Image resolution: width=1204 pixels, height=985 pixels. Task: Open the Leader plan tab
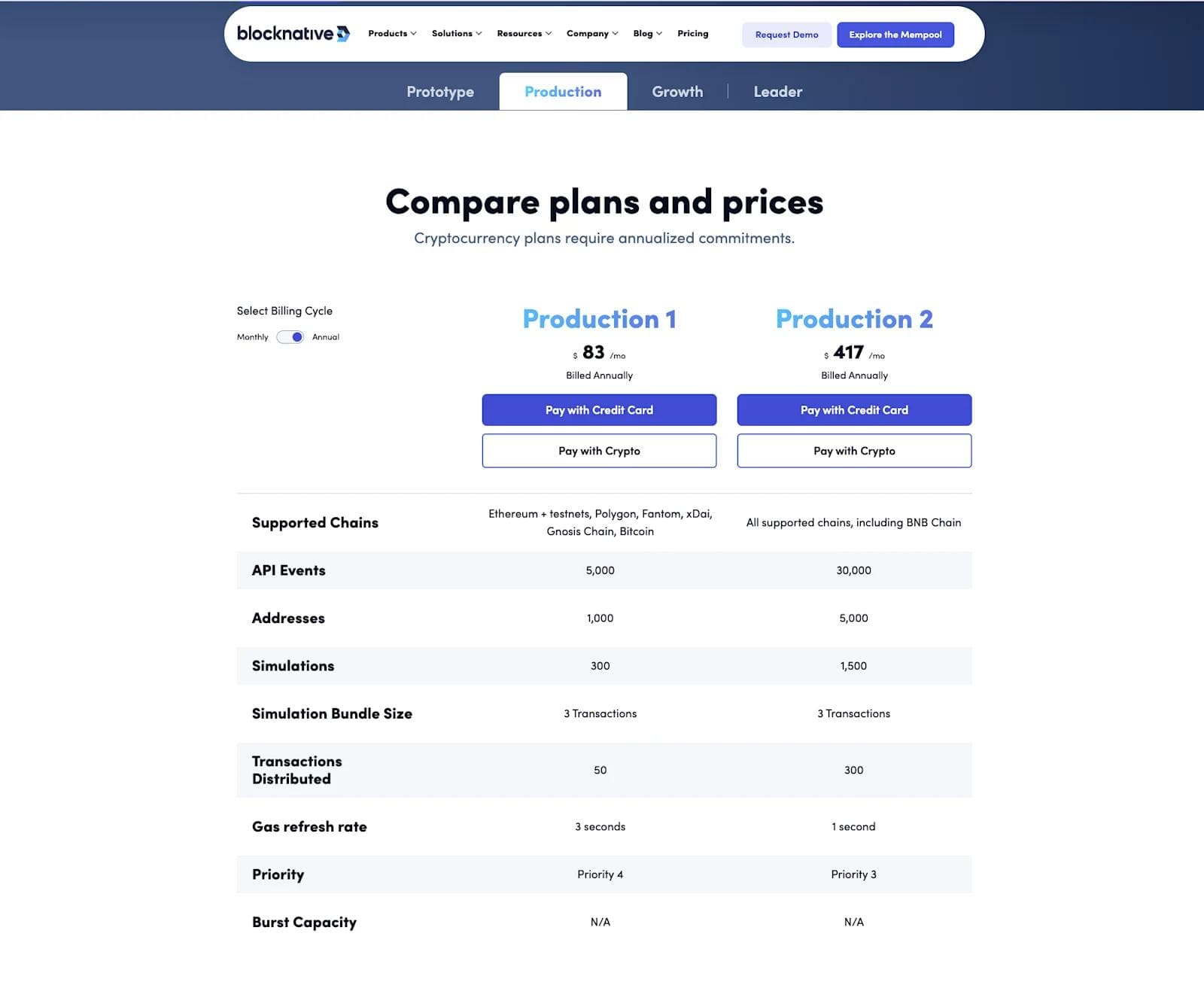pos(777,91)
